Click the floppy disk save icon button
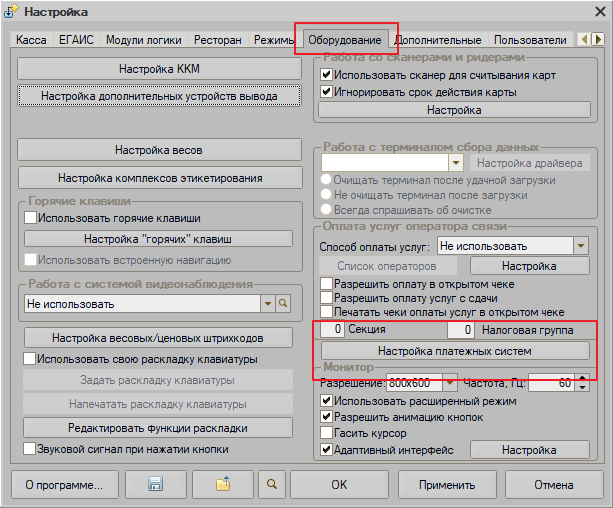 click(x=155, y=485)
